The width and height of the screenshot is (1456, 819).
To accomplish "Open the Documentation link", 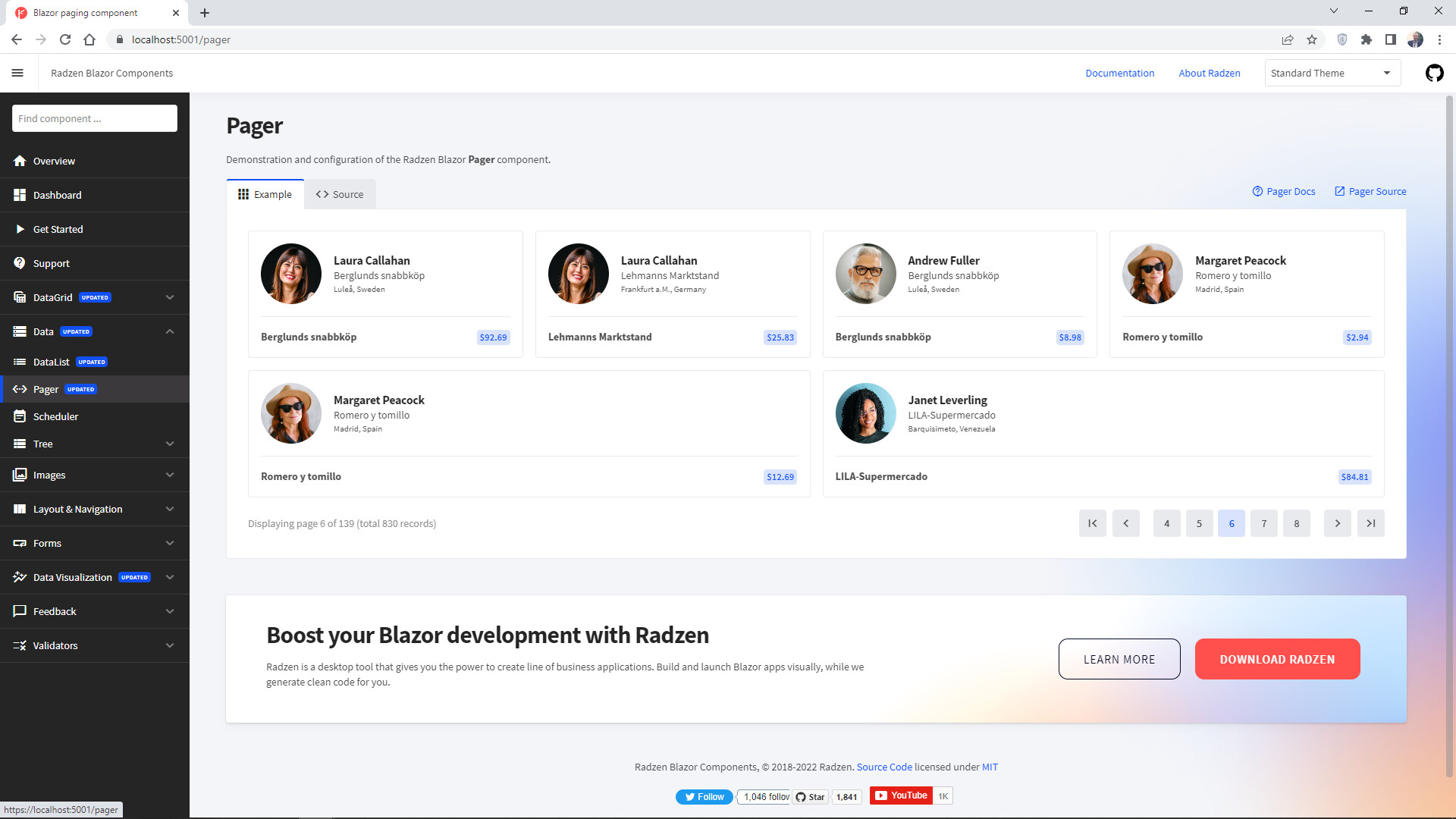I will click(x=1119, y=73).
